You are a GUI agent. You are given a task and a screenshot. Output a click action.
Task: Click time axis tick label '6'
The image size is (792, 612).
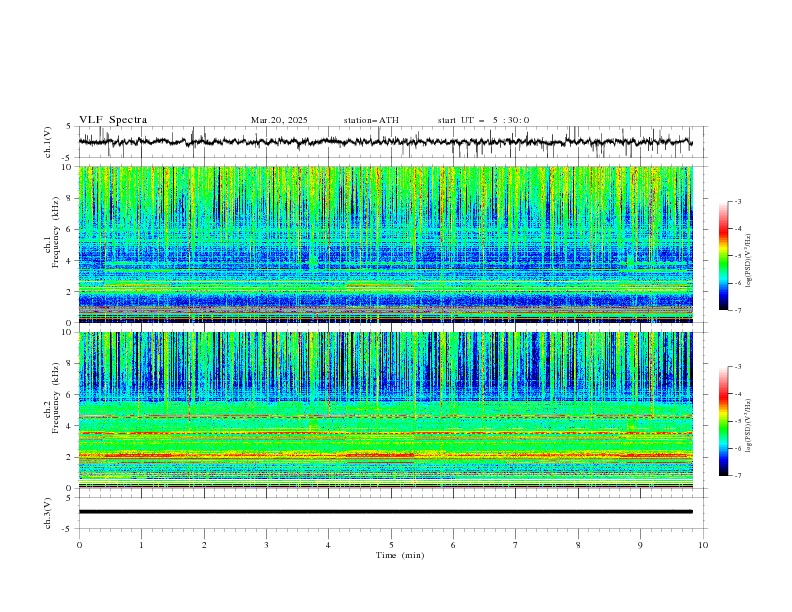click(x=453, y=545)
